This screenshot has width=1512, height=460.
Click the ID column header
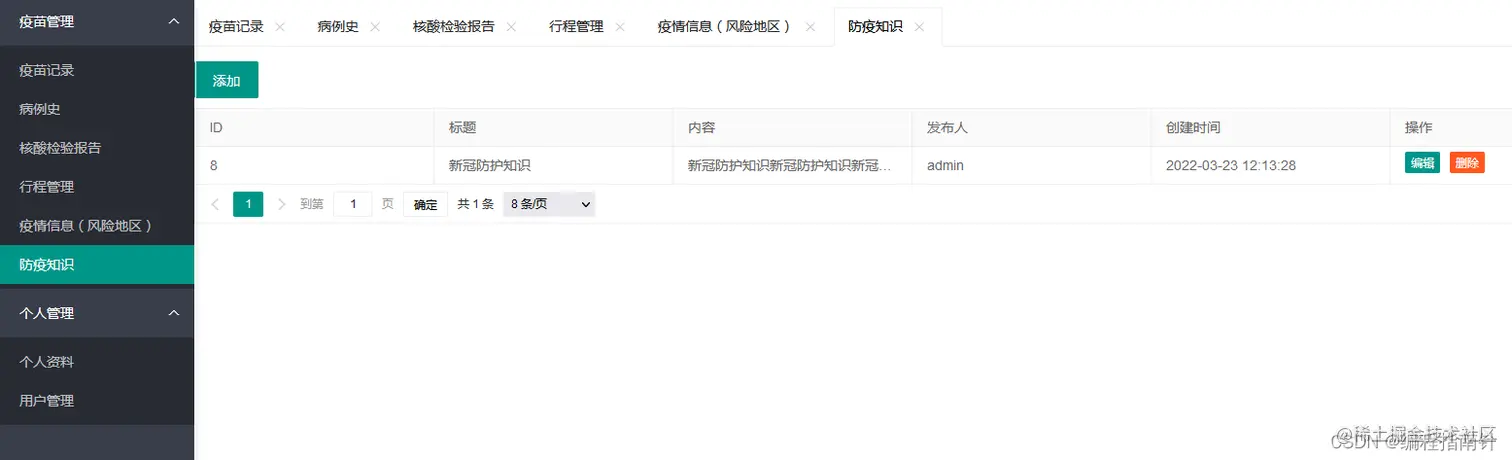[315, 128]
